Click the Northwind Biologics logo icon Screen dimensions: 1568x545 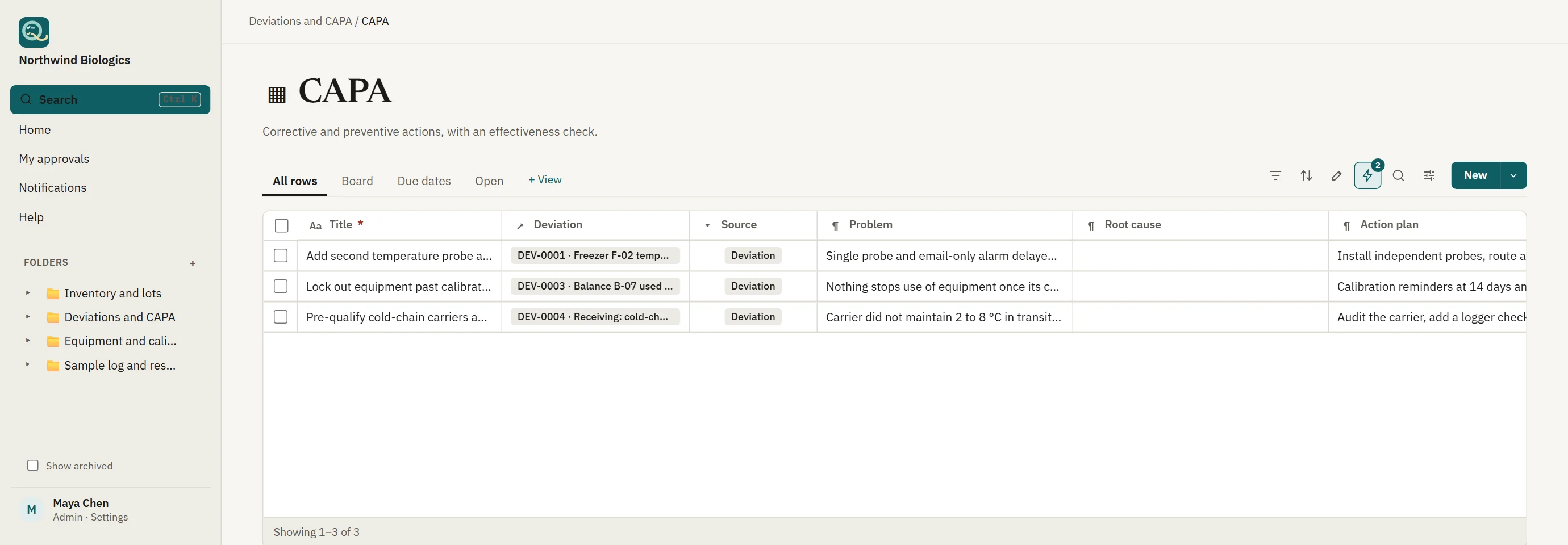(34, 32)
